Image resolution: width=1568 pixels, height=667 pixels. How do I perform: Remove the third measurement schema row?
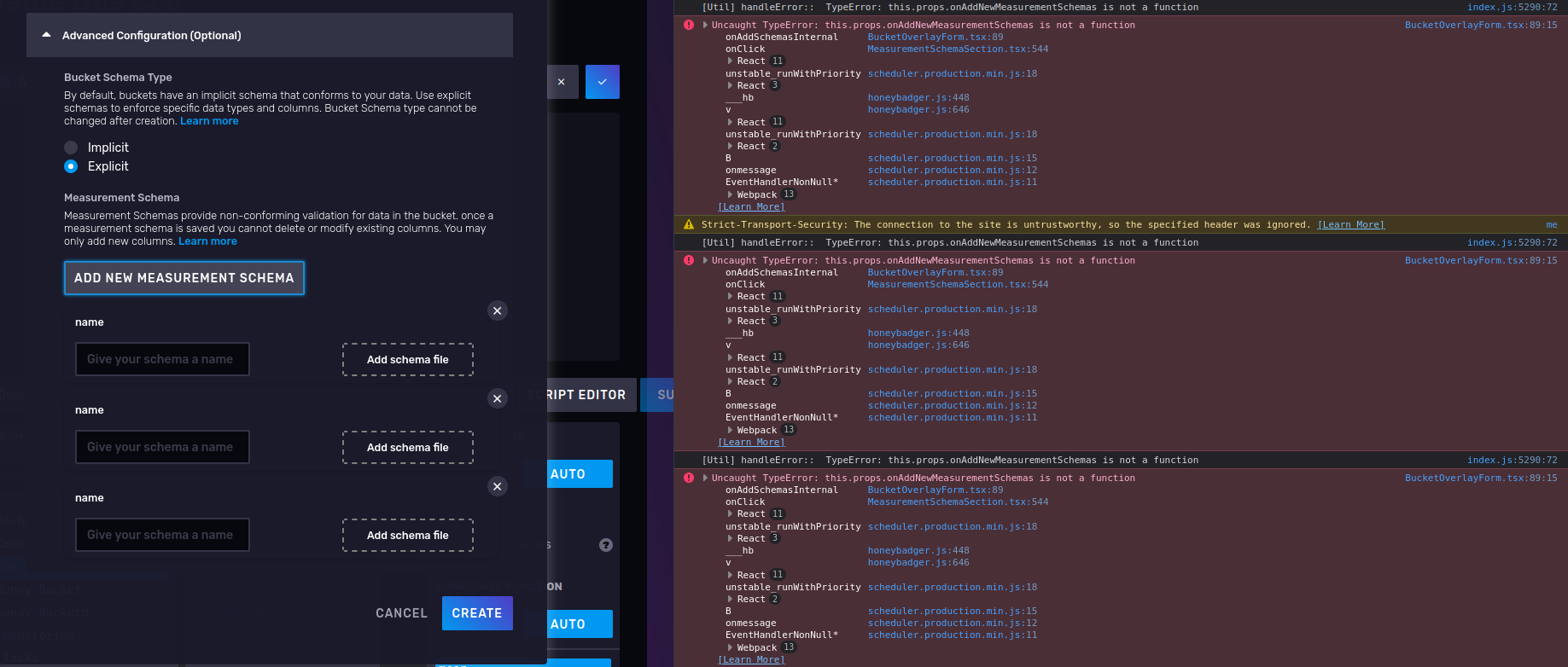click(x=498, y=486)
